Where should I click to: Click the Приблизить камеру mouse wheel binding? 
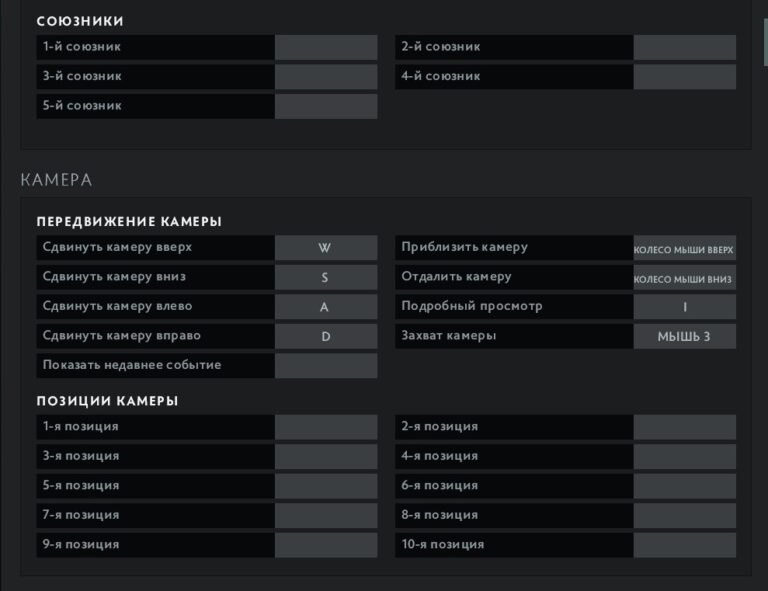[x=685, y=248]
